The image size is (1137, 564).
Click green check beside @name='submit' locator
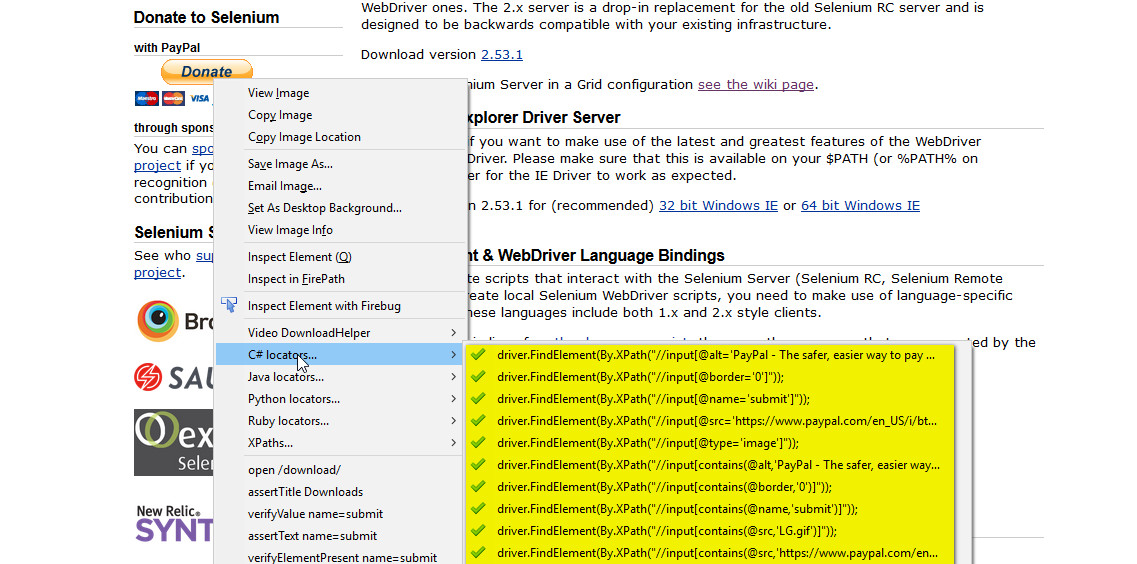pyautogui.click(x=478, y=399)
